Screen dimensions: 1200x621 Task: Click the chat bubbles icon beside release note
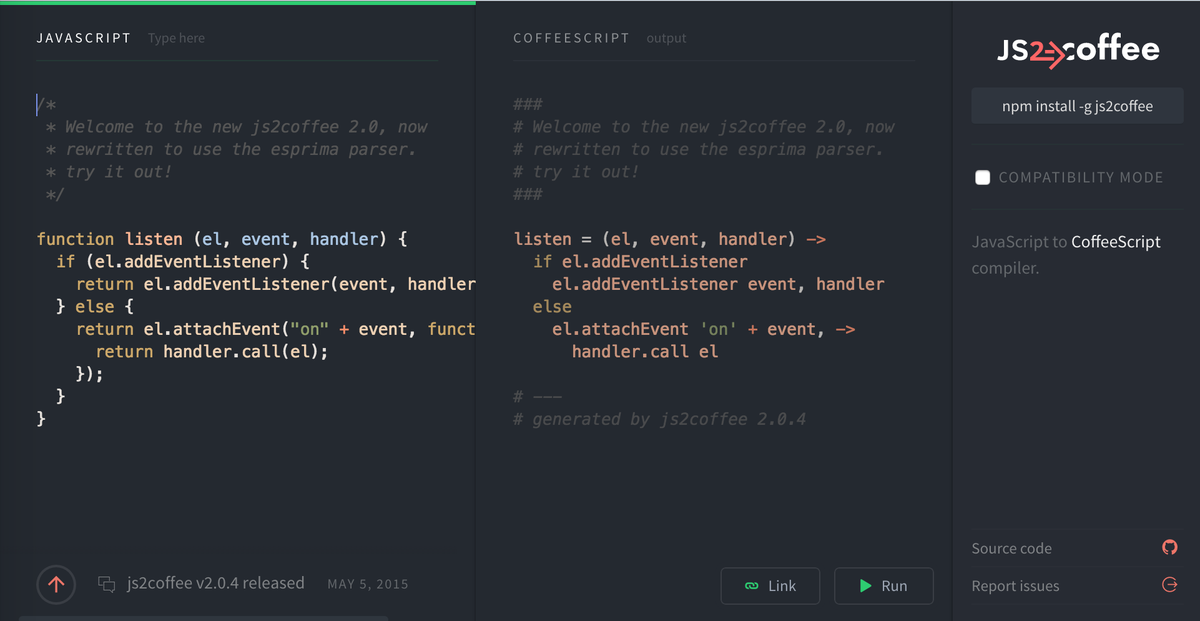(107, 584)
